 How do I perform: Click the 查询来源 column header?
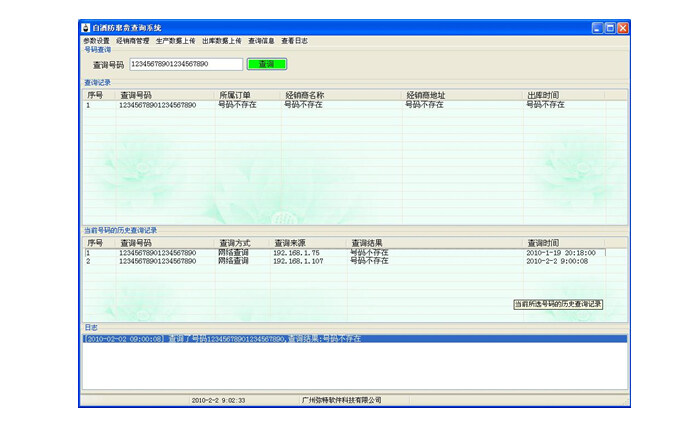click(290, 243)
